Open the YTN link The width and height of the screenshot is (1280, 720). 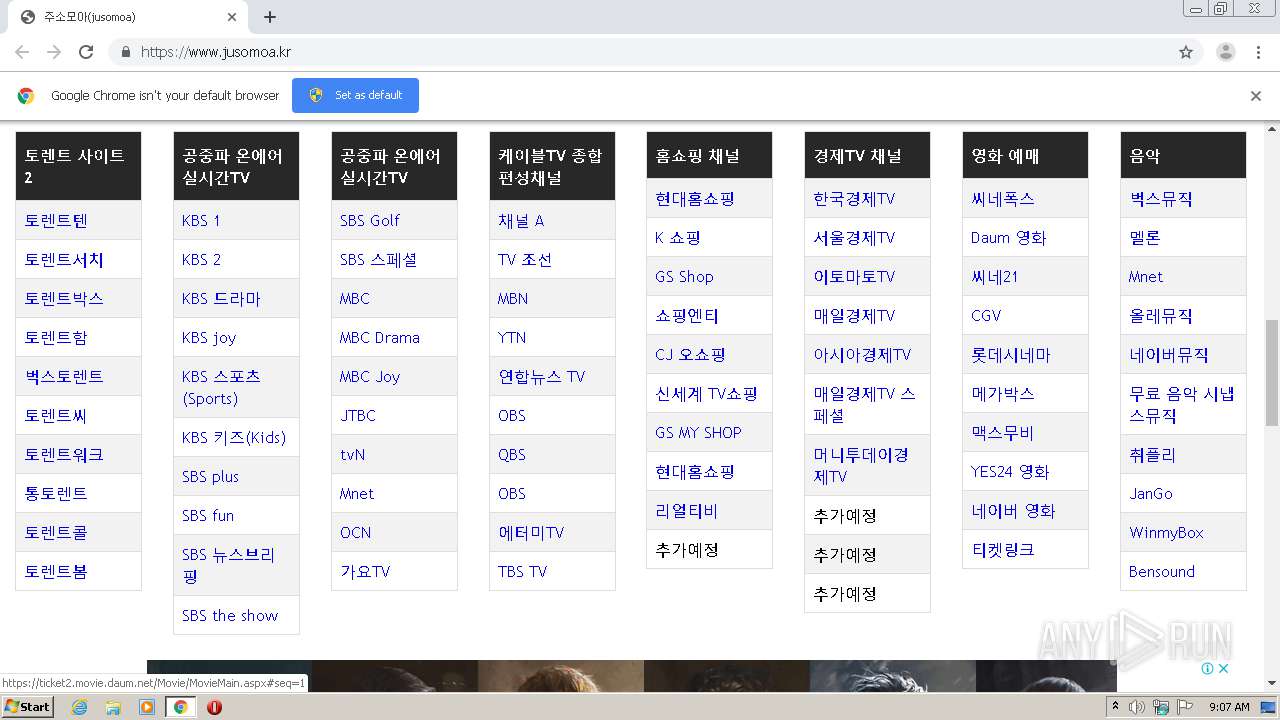click(x=512, y=337)
